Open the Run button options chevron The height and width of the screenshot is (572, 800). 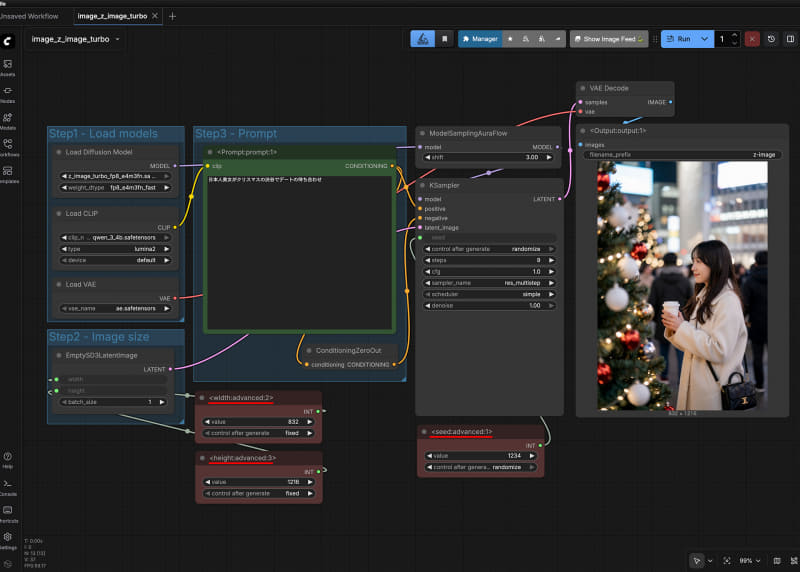pyautogui.click(x=705, y=39)
